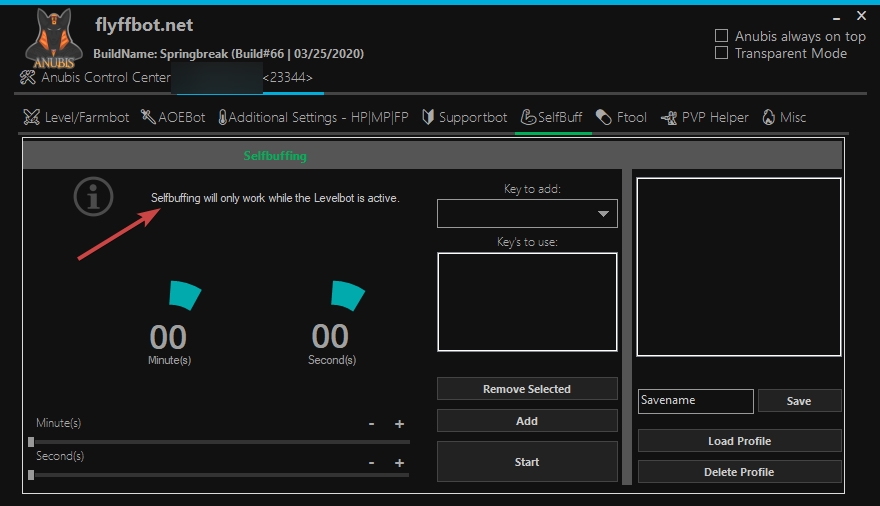880x506 pixels.
Task: Click the Supportbot shield icon
Action: tap(428, 118)
